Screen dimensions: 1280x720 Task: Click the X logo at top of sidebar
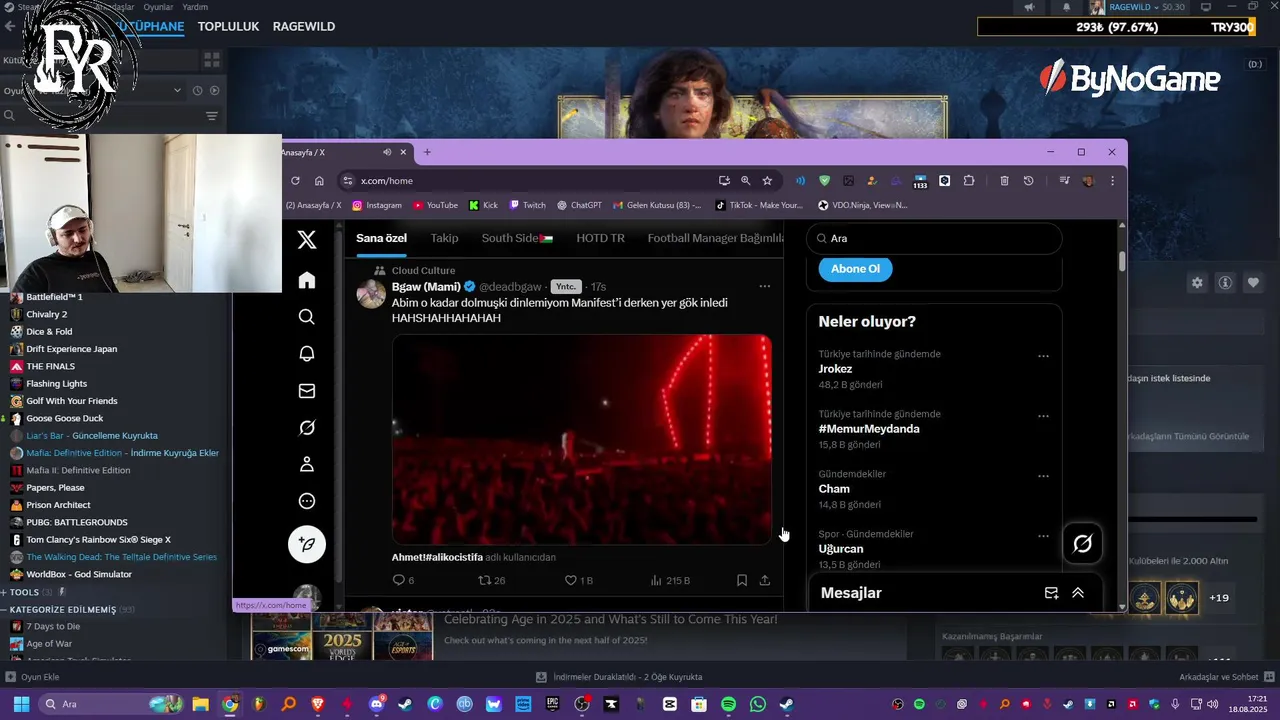(x=307, y=240)
